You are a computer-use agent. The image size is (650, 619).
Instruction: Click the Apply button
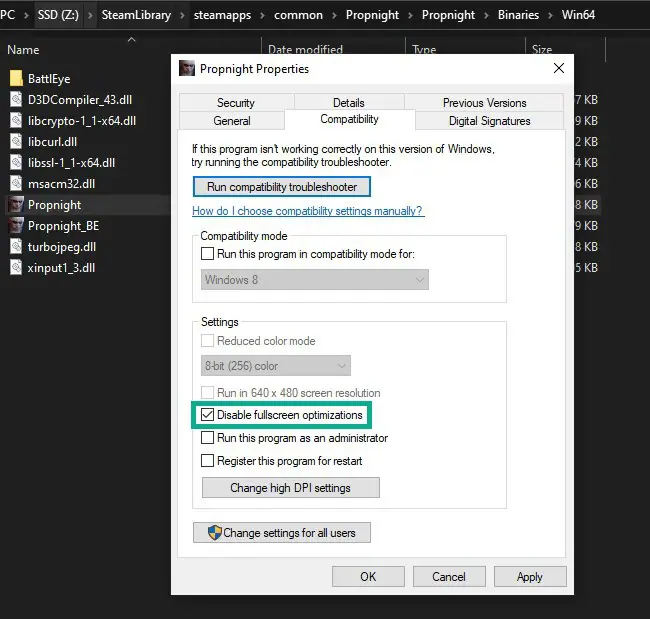(530, 577)
